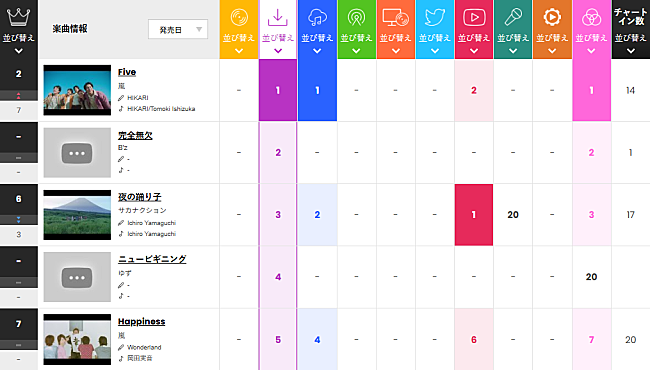Image resolution: width=650 pixels, height=370 pixels.
Task: Click music note icon beside HIKARI/Tomoki Ishizuka
Action: (x=121, y=109)
